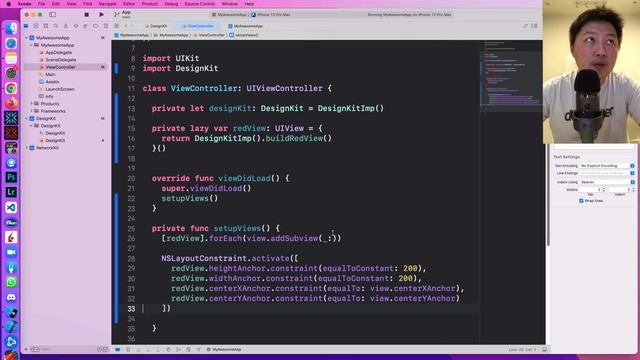This screenshot has height=360, width=640.
Task: Go forward in editor history
Action: [x=133, y=26]
